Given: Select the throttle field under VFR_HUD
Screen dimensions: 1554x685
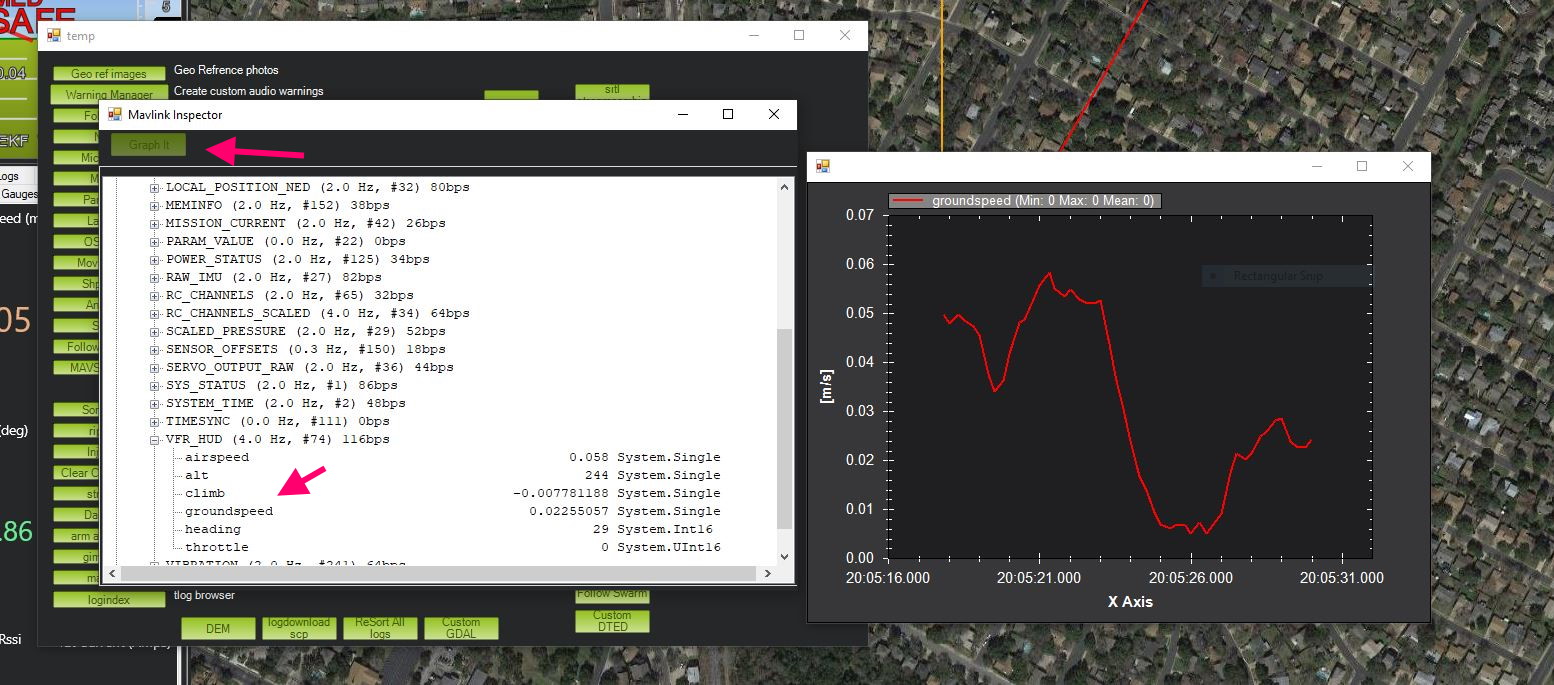Looking at the screenshot, I should tap(216, 547).
